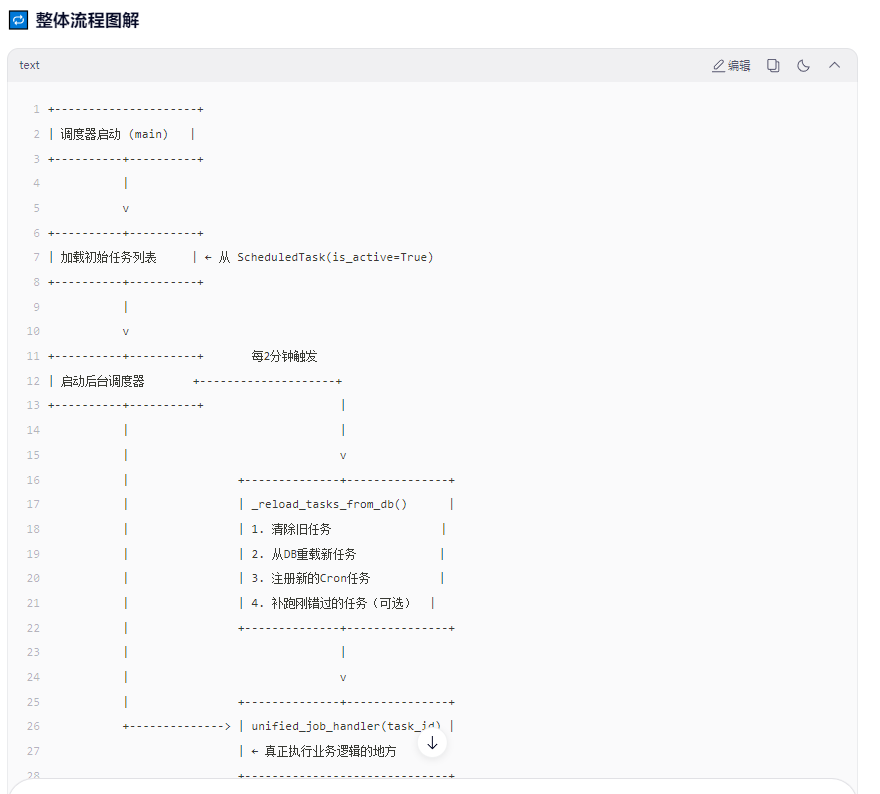880x794 pixels.
Task: Select the 调度器启动 (main) line
Action: 113,133
